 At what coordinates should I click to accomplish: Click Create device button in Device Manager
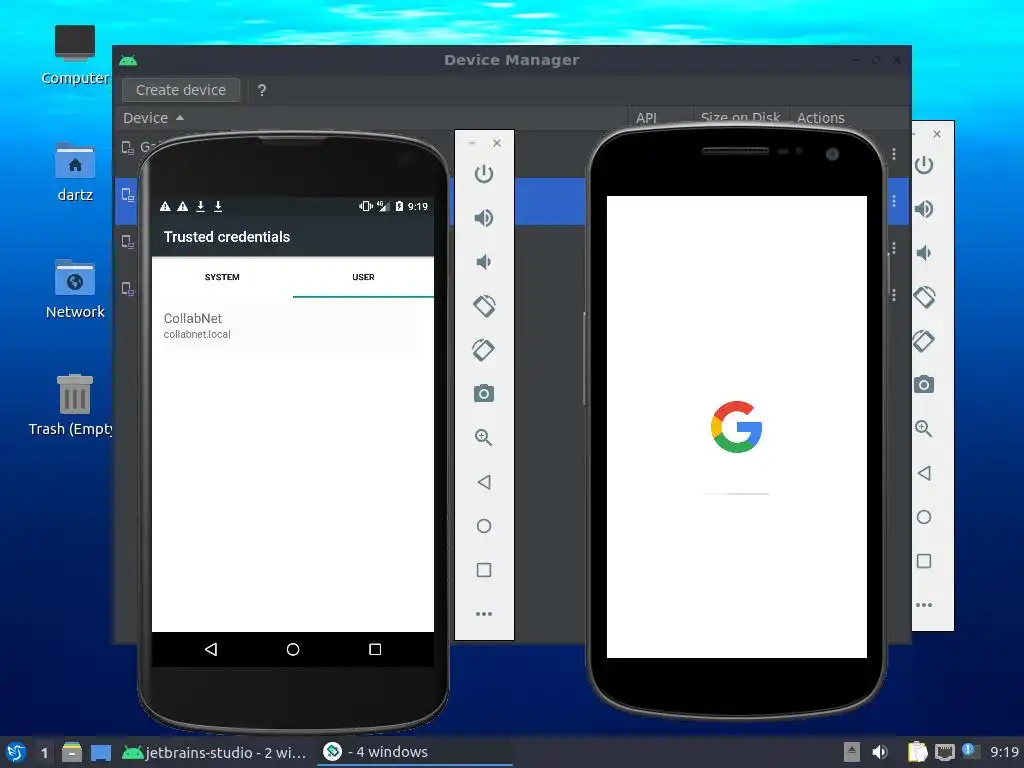(x=181, y=90)
